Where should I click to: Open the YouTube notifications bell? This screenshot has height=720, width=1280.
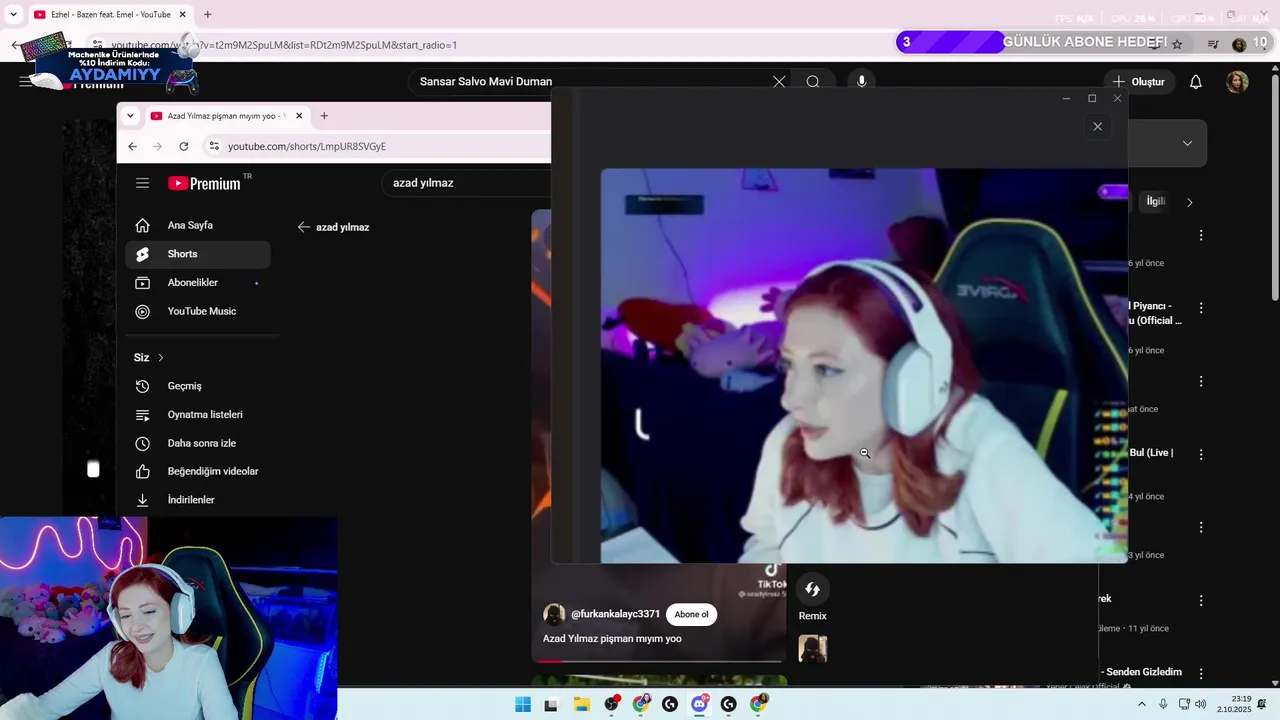tap(1196, 82)
